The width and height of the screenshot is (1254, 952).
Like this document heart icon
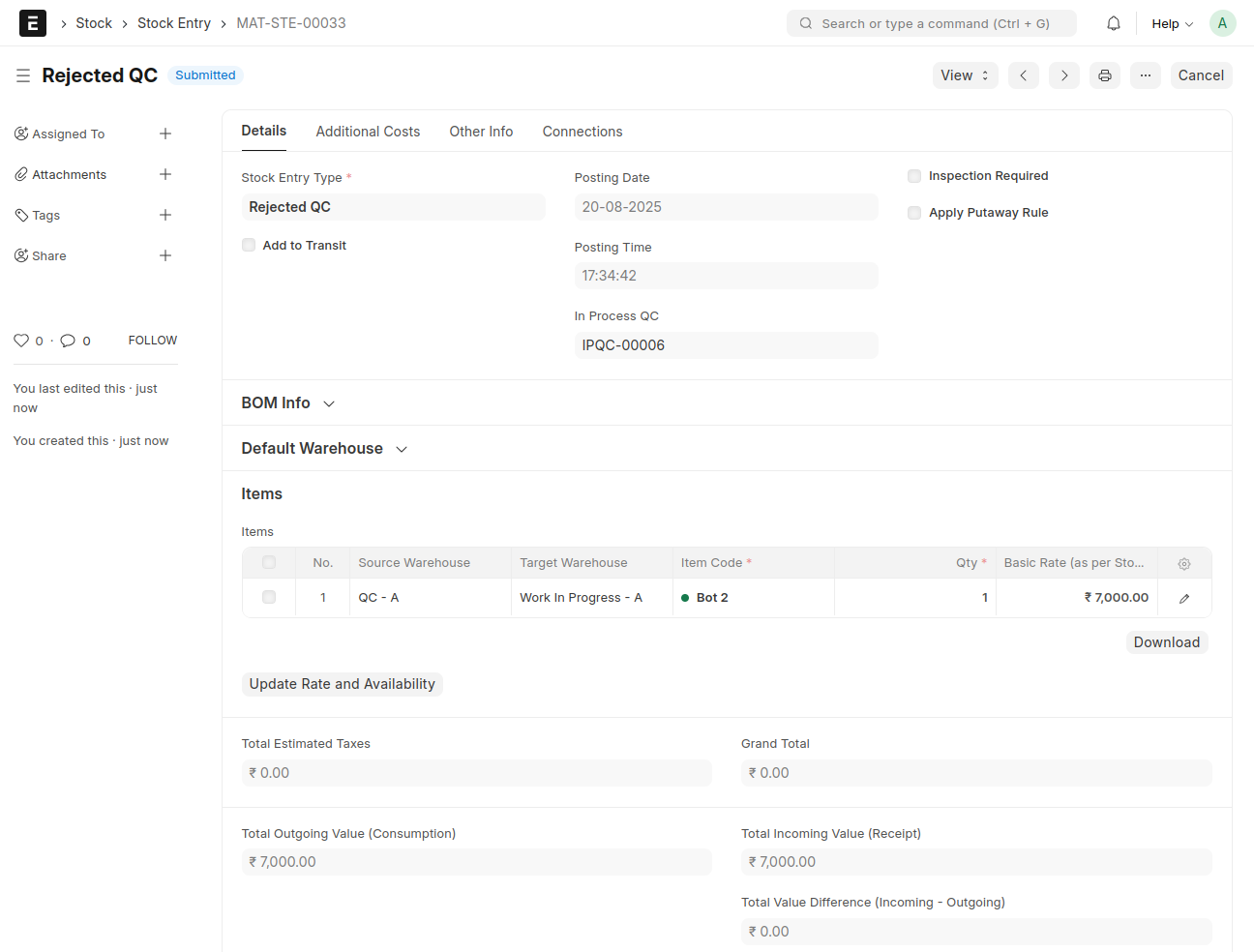point(21,341)
